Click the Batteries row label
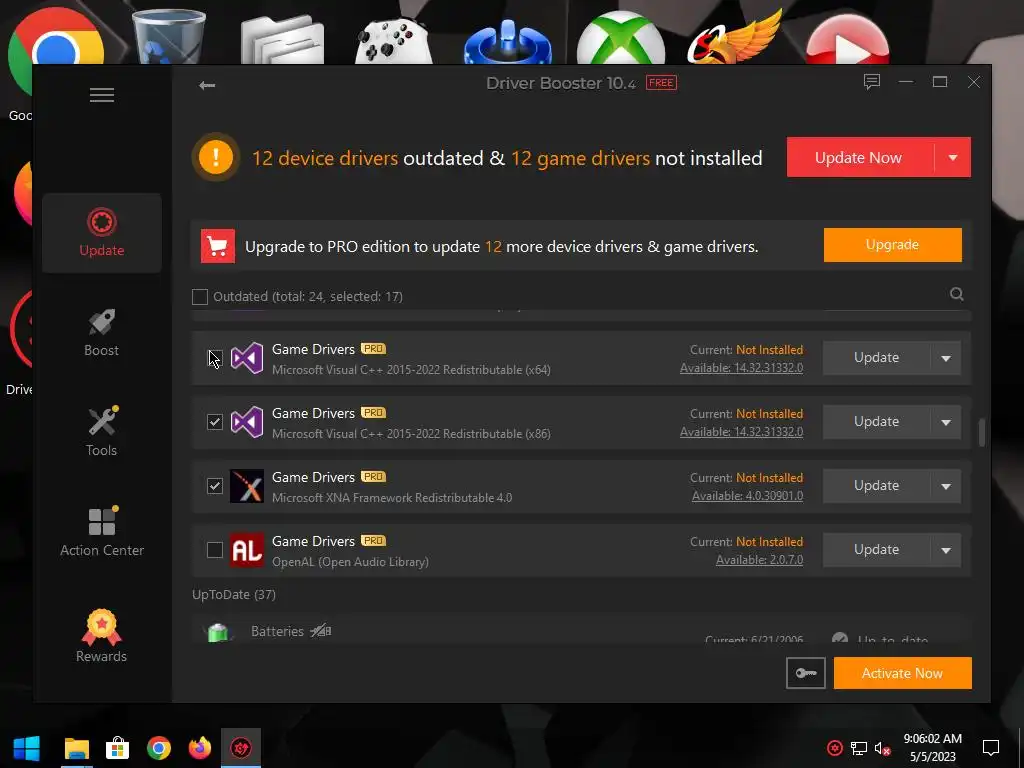Screen dimensions: 1024x768 pyautogui.click(x=278, y=632)
